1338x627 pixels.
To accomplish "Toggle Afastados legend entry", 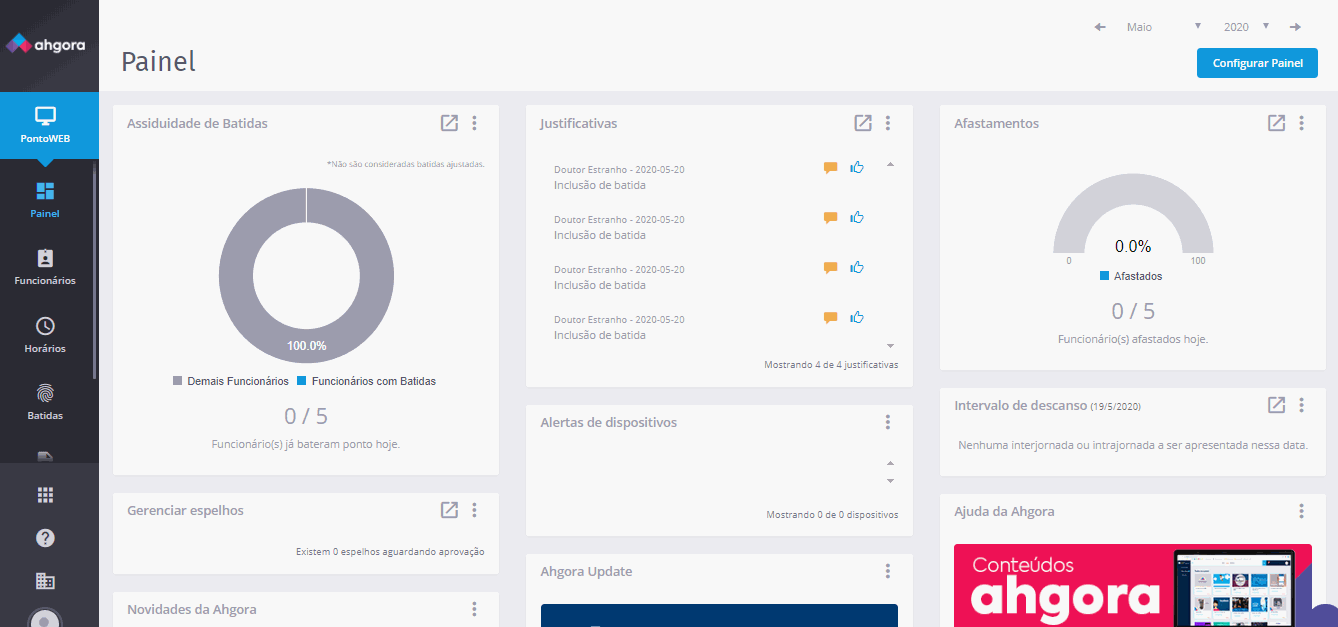I will click(x=1131, y=276).
